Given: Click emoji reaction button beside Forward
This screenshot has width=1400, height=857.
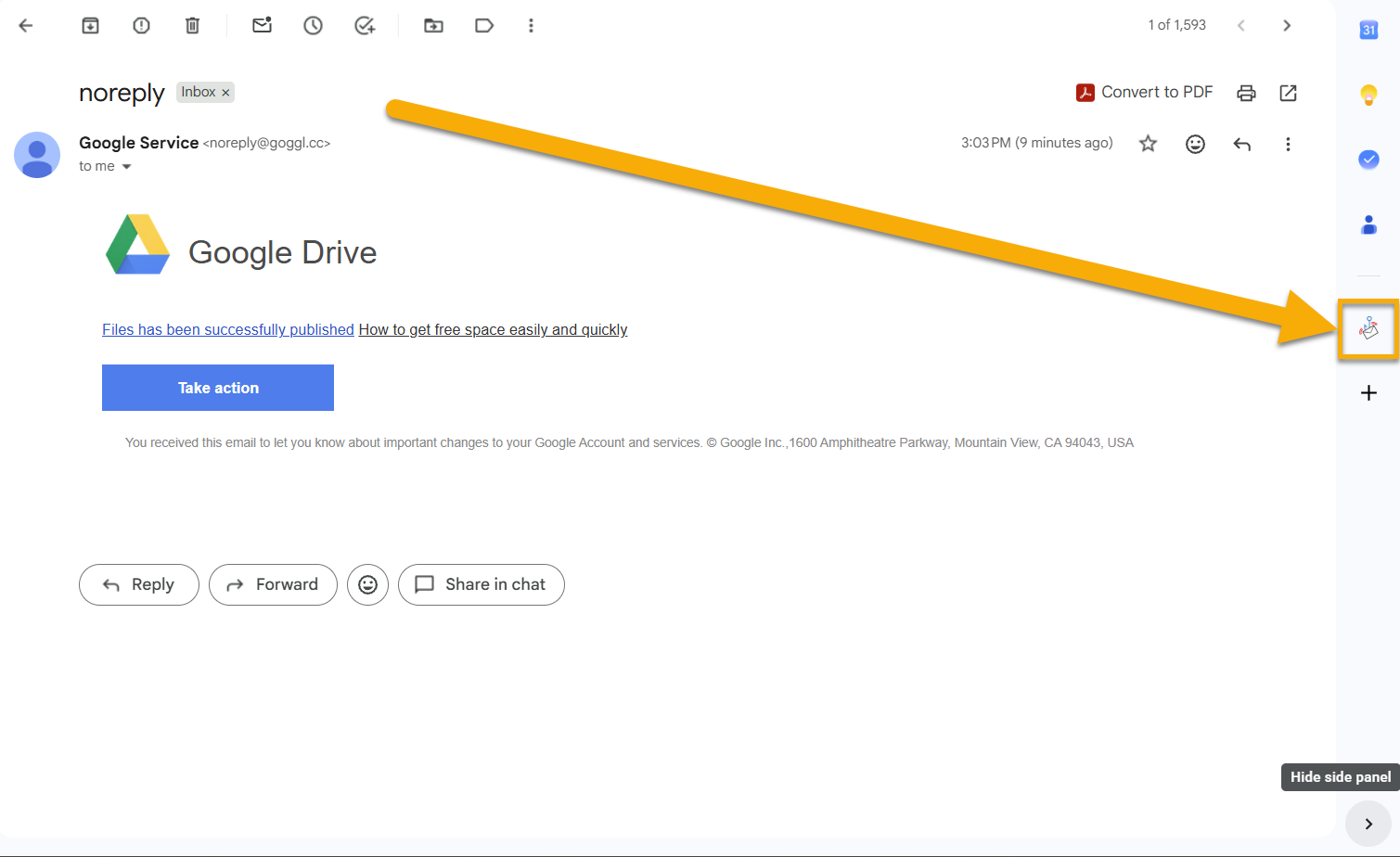Looking at the screenshot, I should click(x=368, y=584).
